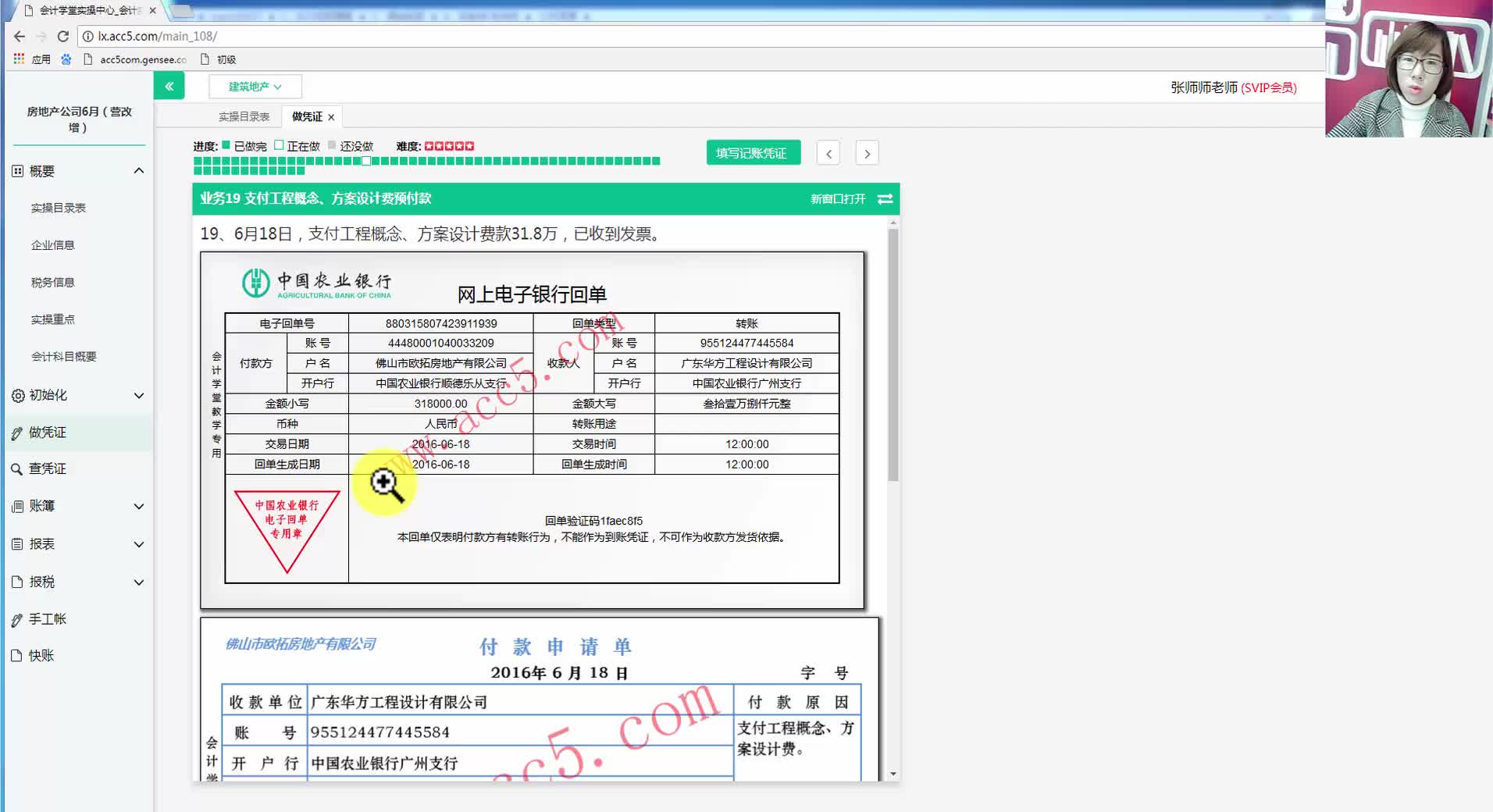Open 账簿 via its book icon
Image resolution: width=1493 pixels, height=812 pixels.
[17, 506]
